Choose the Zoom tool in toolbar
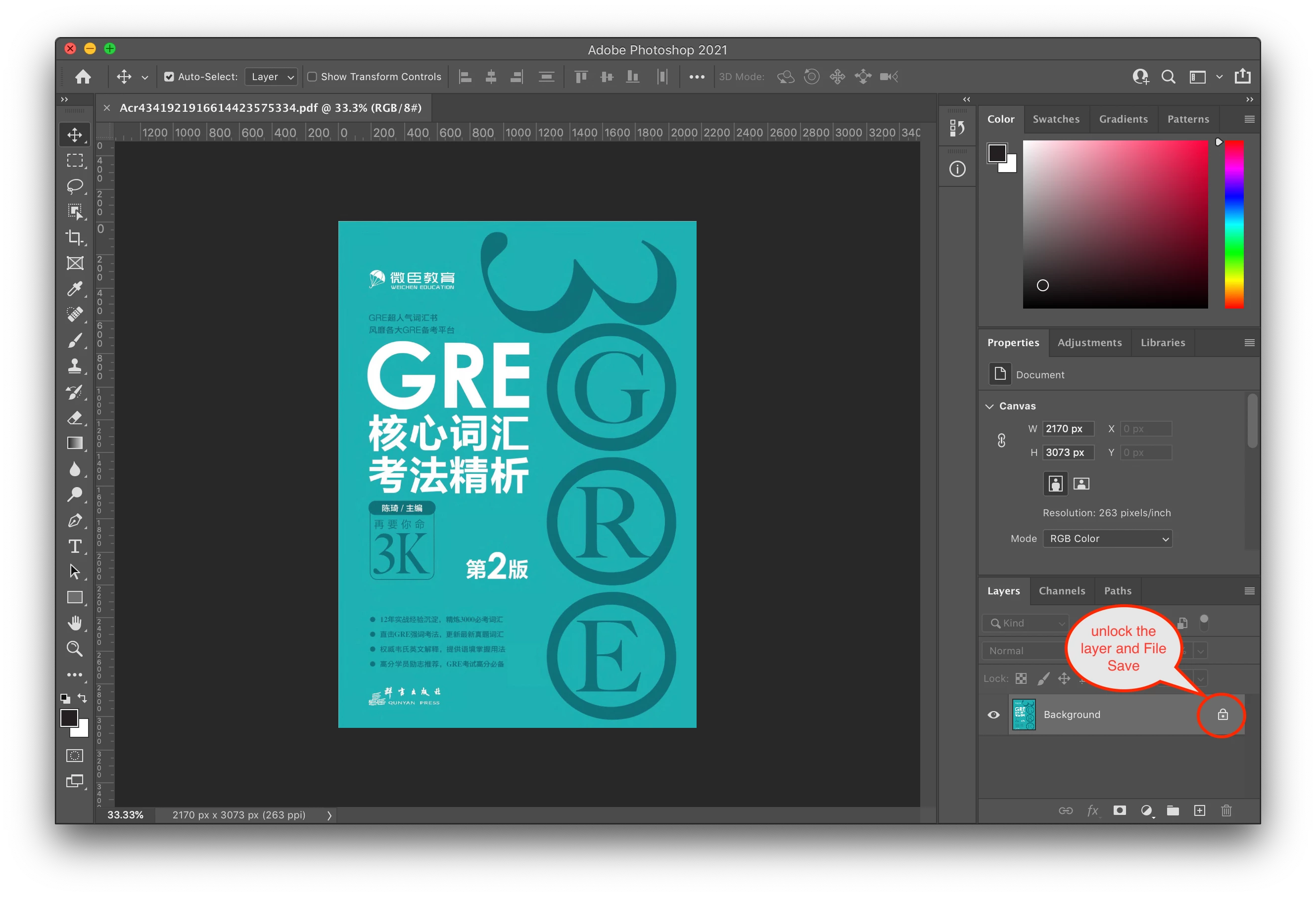 pyautogui.click(x=75, y=649)
